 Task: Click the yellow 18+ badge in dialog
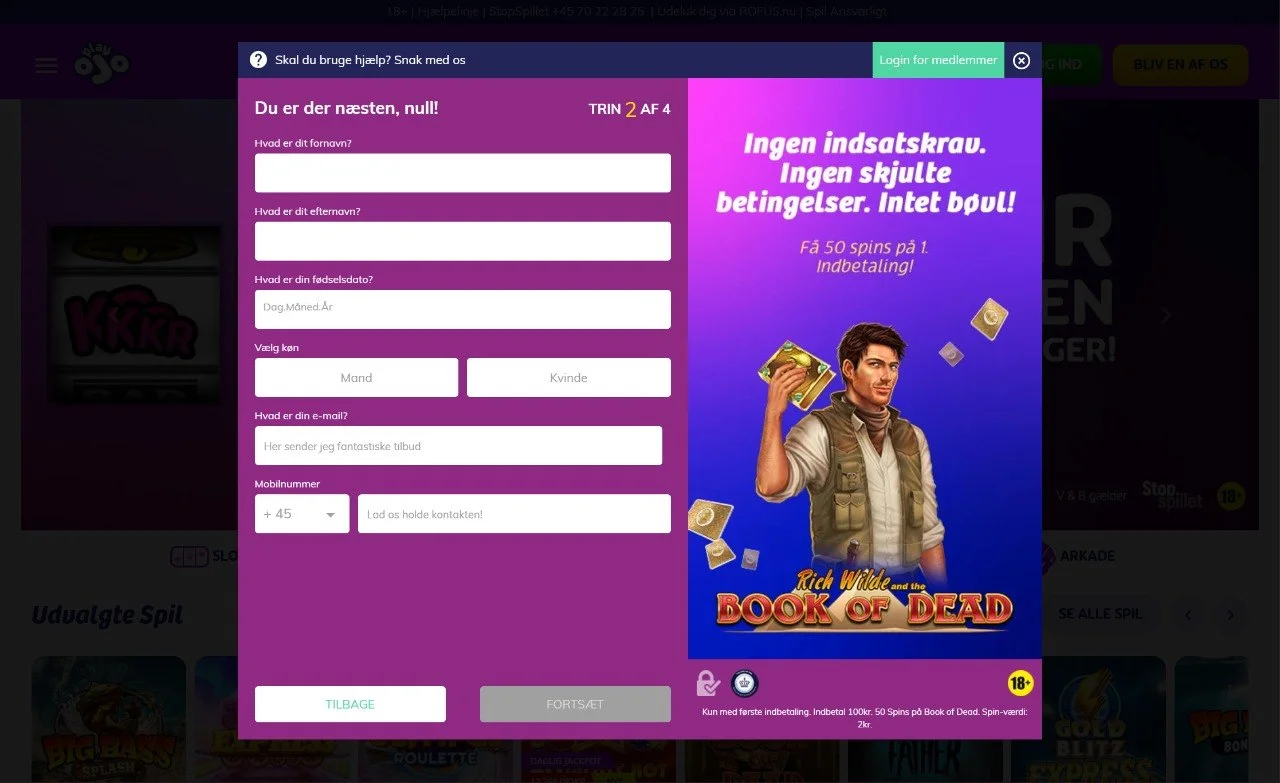(1020, 684)
